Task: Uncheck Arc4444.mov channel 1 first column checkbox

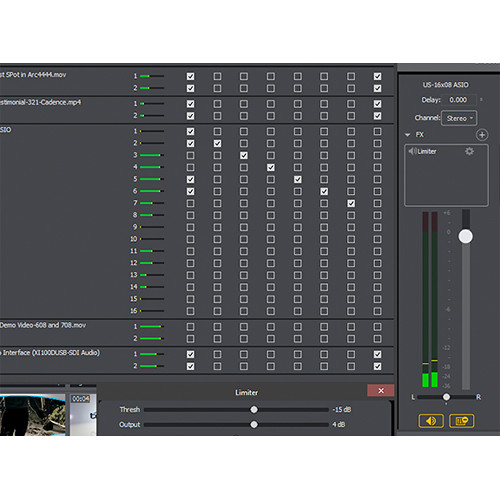Action: 190,76
